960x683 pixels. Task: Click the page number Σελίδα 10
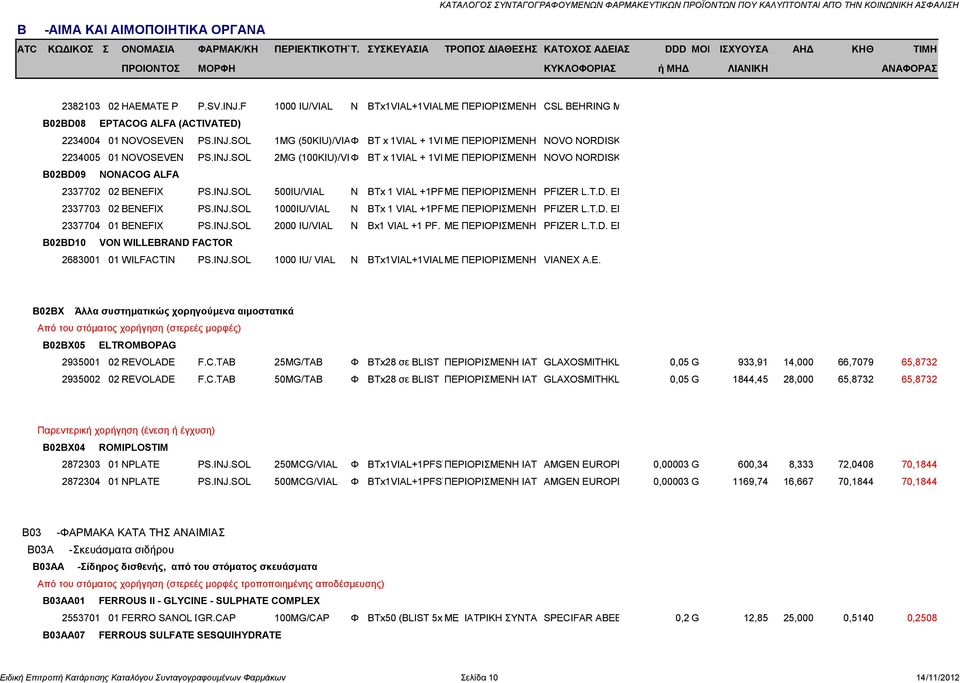pos(479,677)
